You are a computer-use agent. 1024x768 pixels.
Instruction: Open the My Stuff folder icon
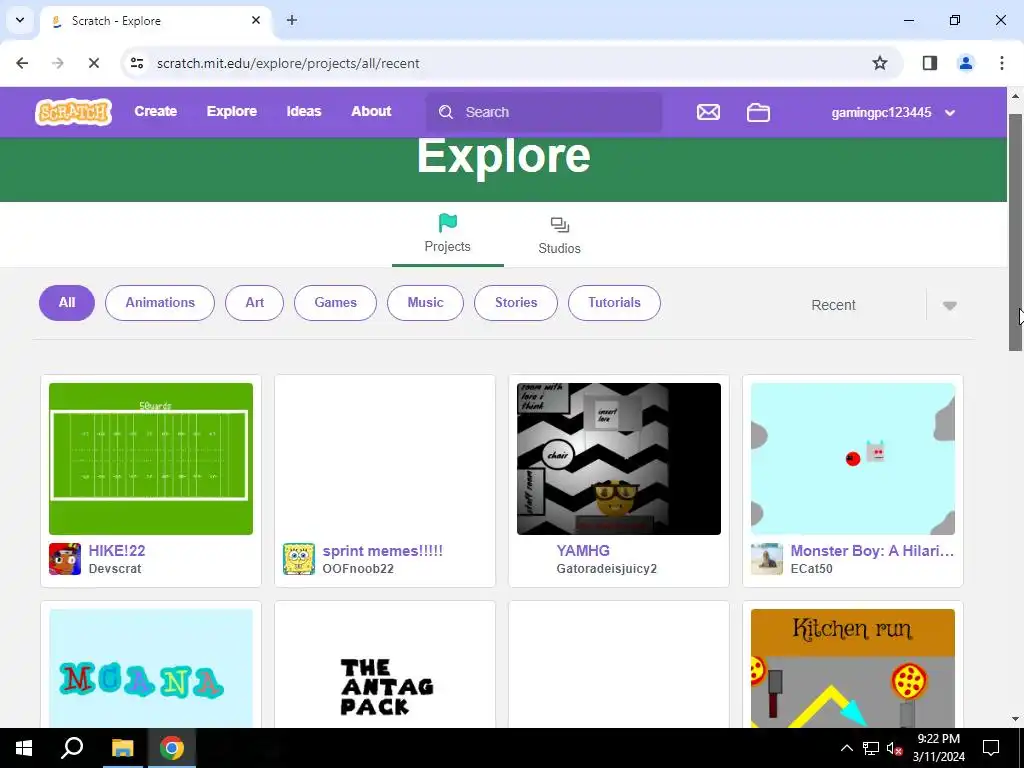[x=758, y=112]
